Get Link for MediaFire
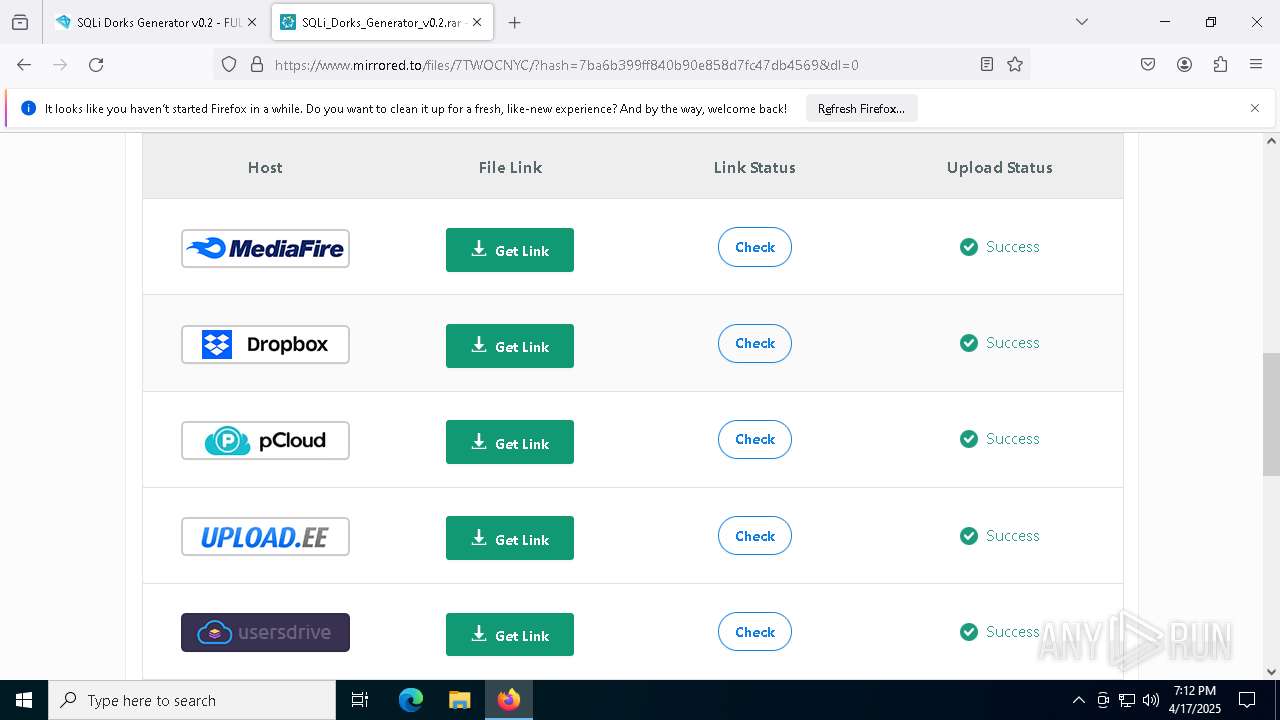1280x720 pixels. coord(510,250)
